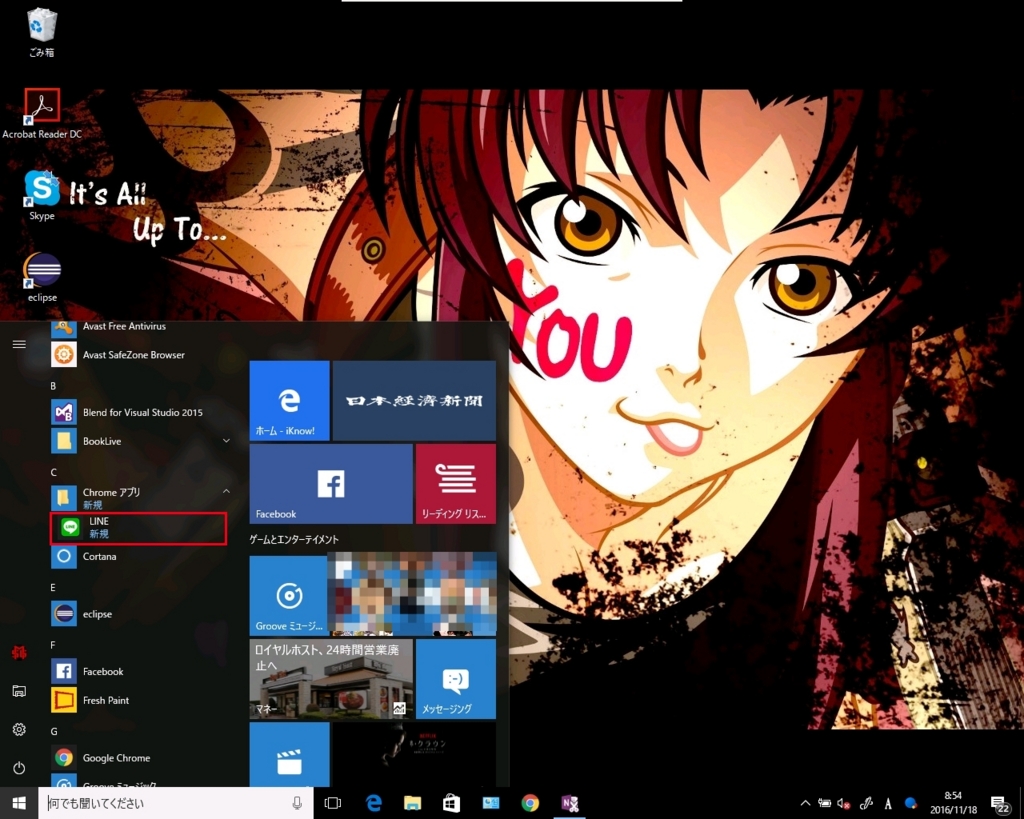Show hidden tray icons chevron
1024x819 pixels.
tap(805, 803)
